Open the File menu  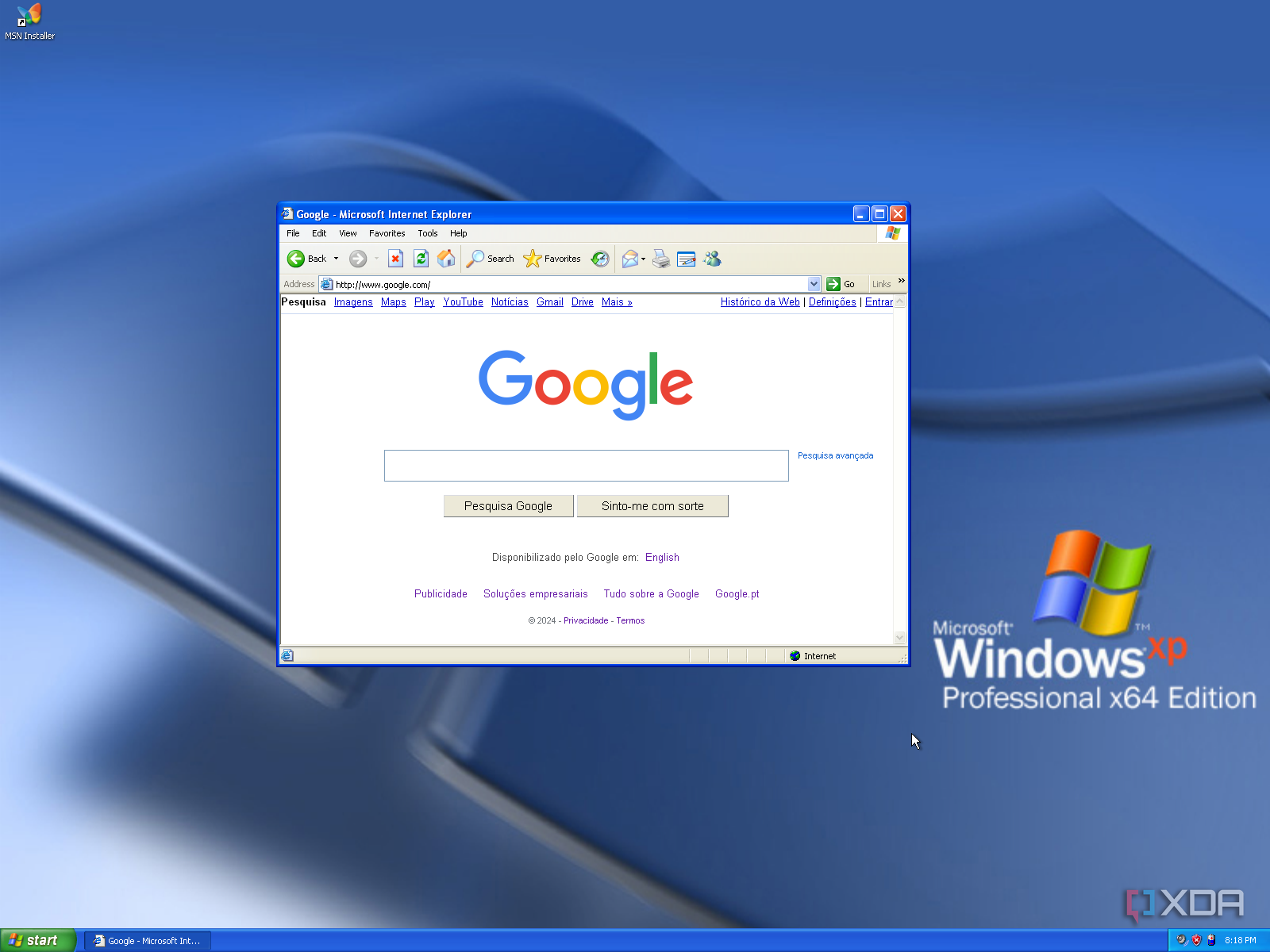click(x=293, y=233)
